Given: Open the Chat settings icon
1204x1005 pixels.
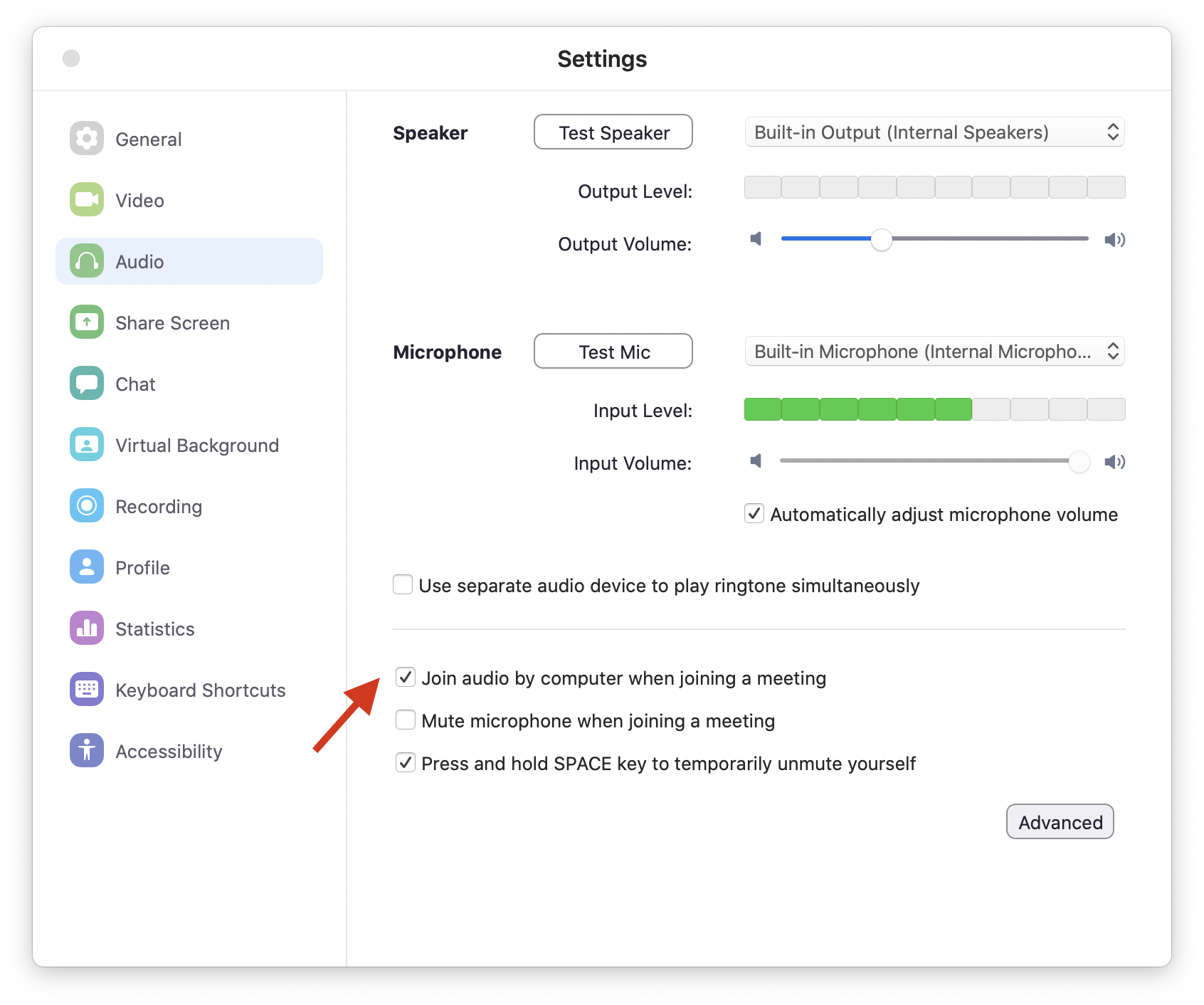Looking at the screenshot, I should coord(86,384).
